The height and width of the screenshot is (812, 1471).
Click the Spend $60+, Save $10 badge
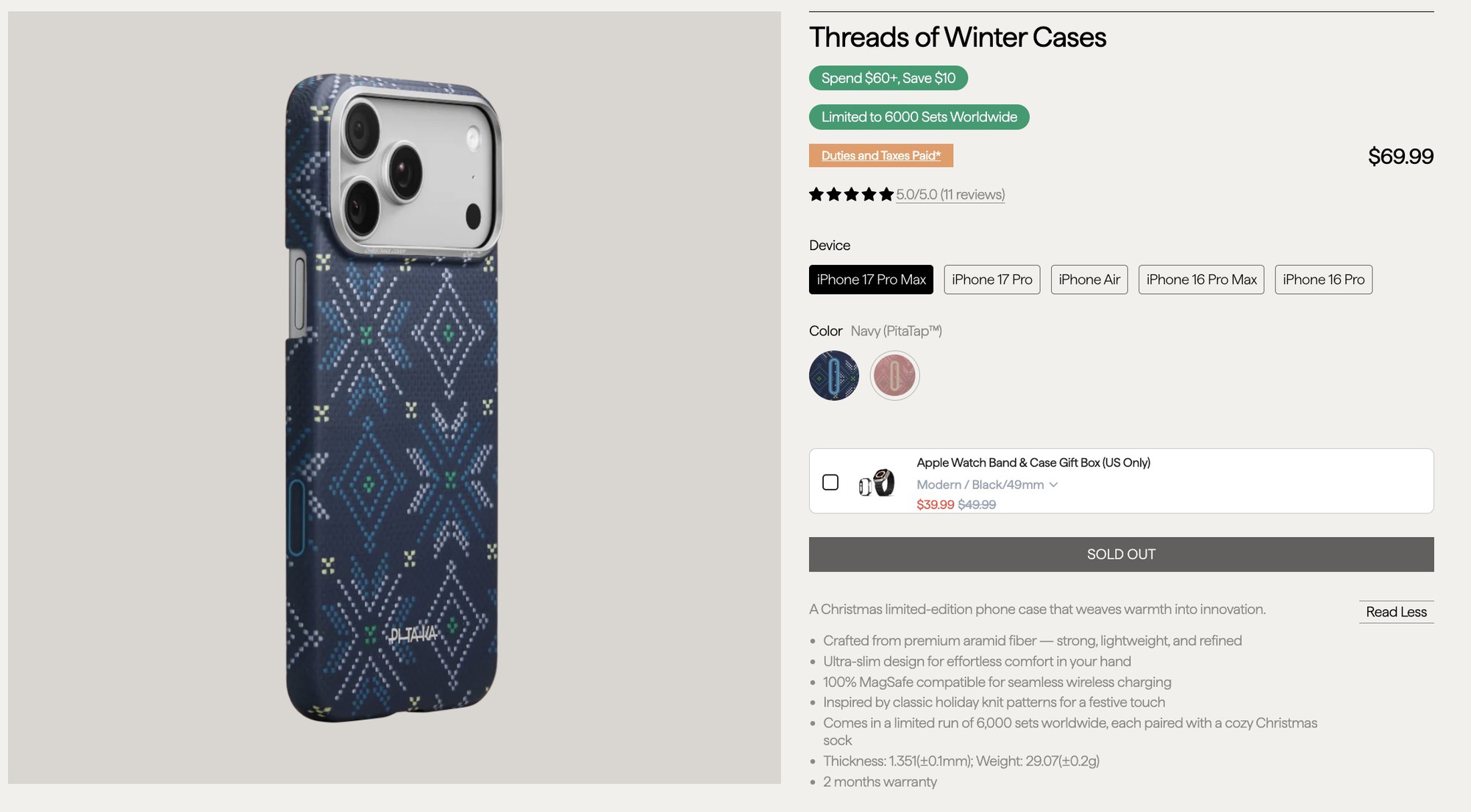coord(888,78)
